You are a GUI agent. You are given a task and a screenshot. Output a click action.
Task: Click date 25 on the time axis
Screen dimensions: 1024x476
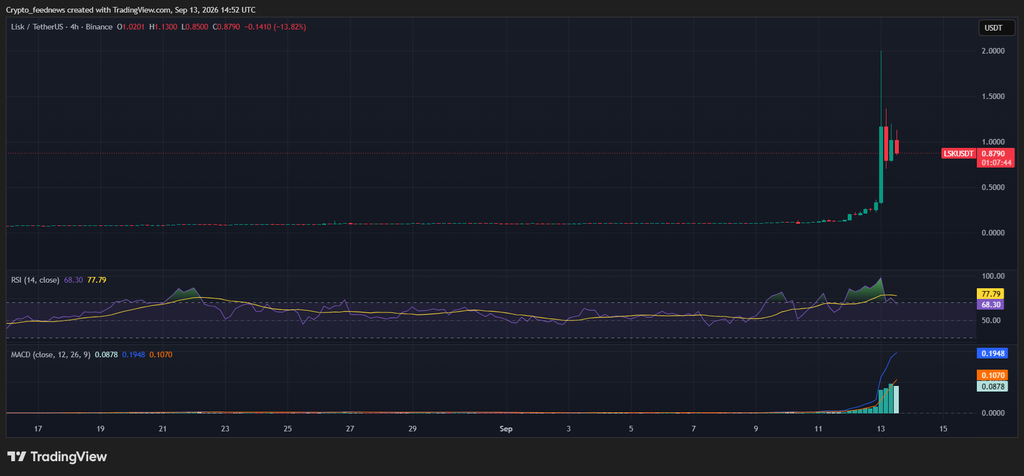pos(288,429)
